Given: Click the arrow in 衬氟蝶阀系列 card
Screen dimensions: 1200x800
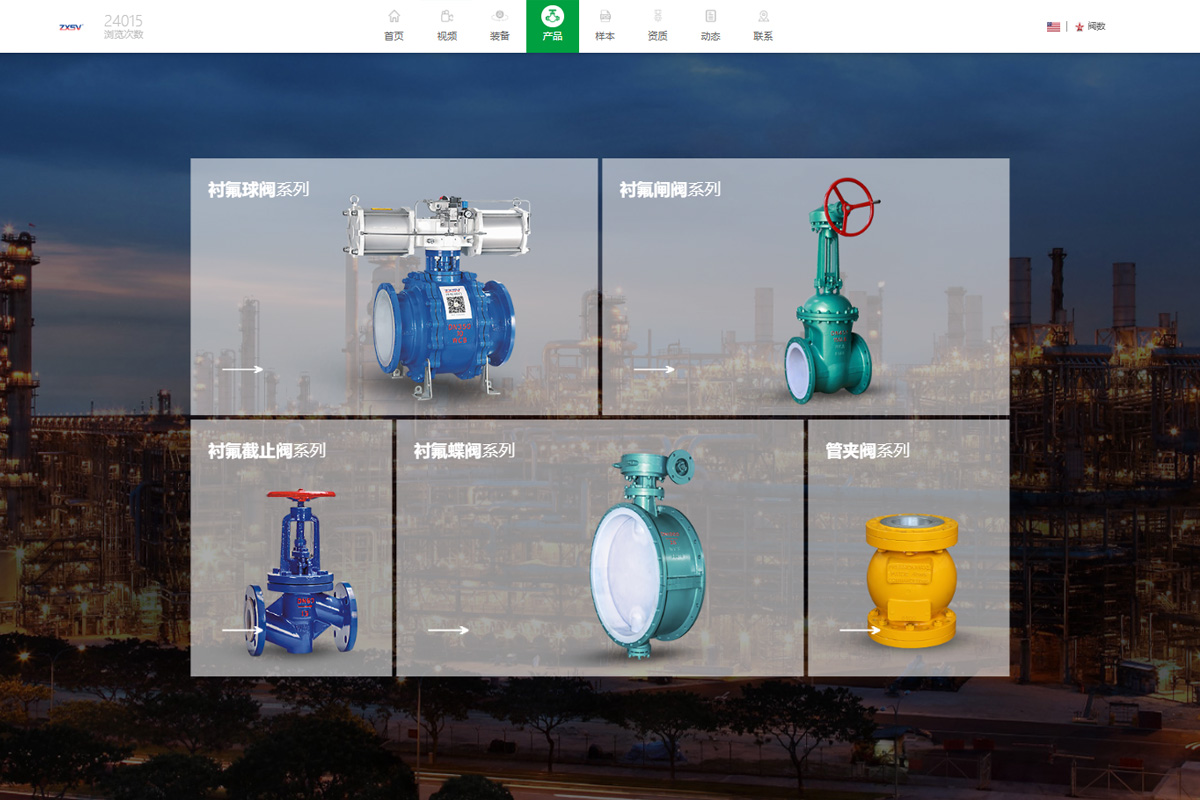Looking at the screenshot, I should pos(448,631).
